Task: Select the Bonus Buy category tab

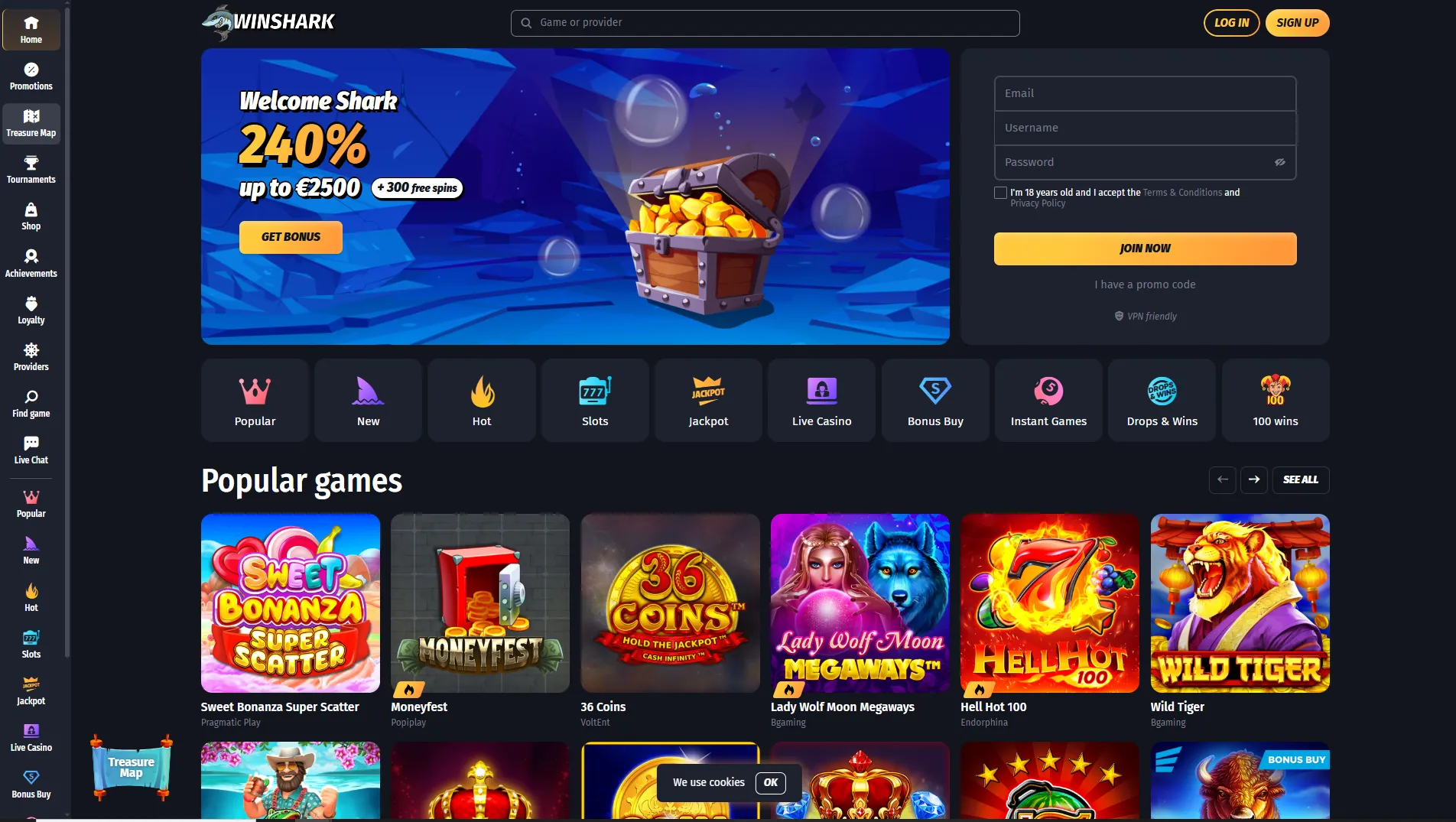Action: [935, 400]
